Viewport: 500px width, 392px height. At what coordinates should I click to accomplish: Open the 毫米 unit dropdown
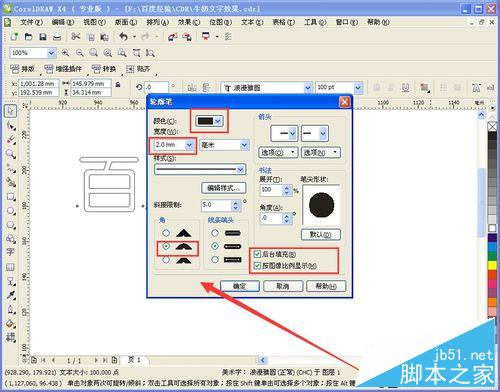coord(244,145)
